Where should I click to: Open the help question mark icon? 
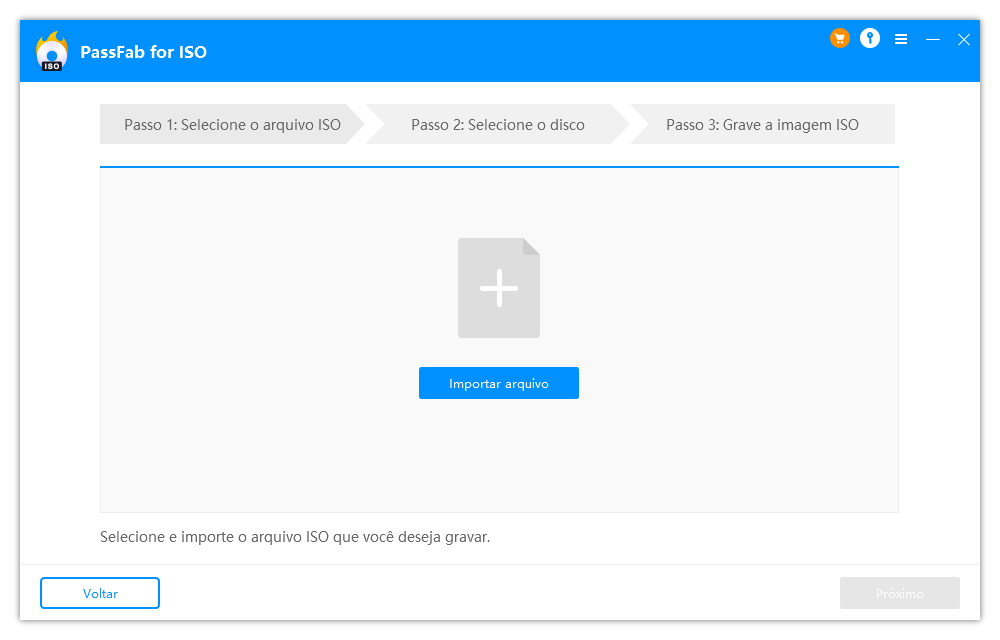click(869, 38)
